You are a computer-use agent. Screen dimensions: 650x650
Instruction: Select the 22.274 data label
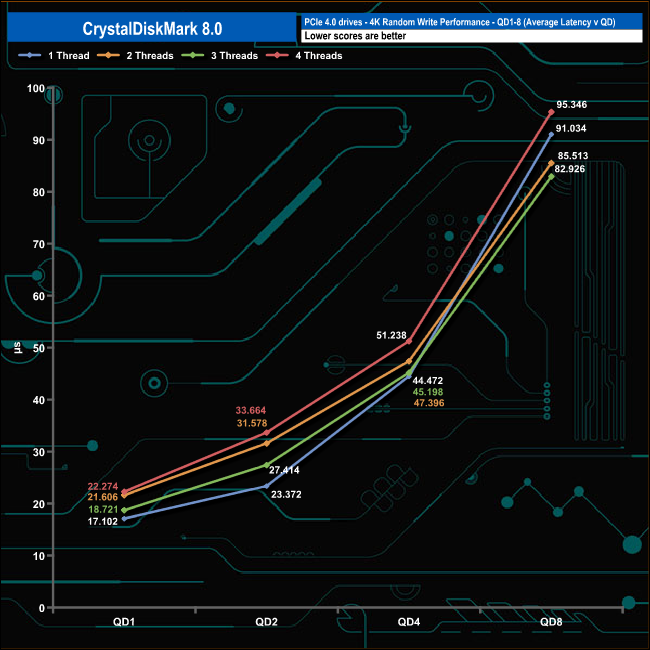103,486
